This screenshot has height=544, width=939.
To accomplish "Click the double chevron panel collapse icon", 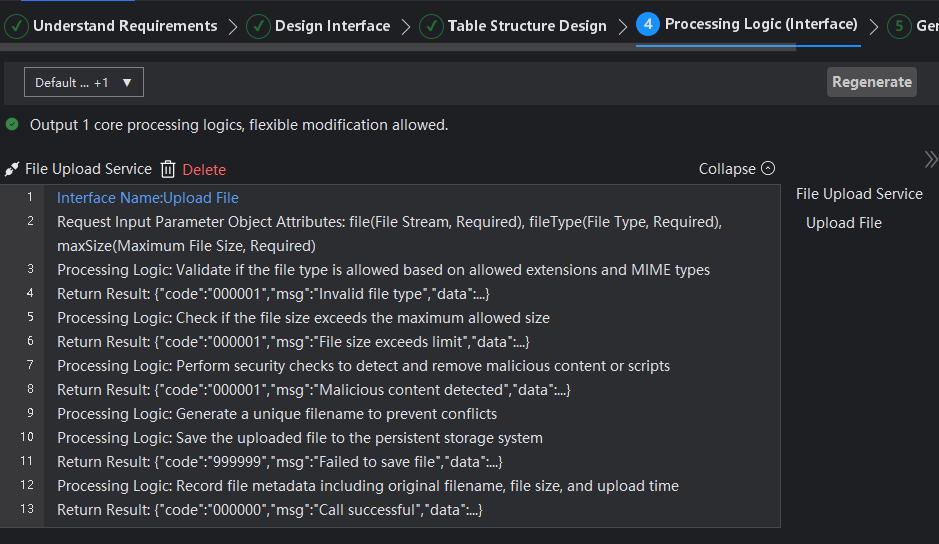I will pyautogui.click(x=930, y=160).
